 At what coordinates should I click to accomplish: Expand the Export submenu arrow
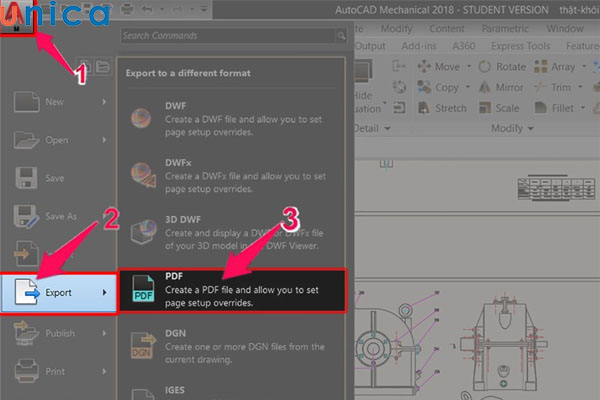(104, 293)
